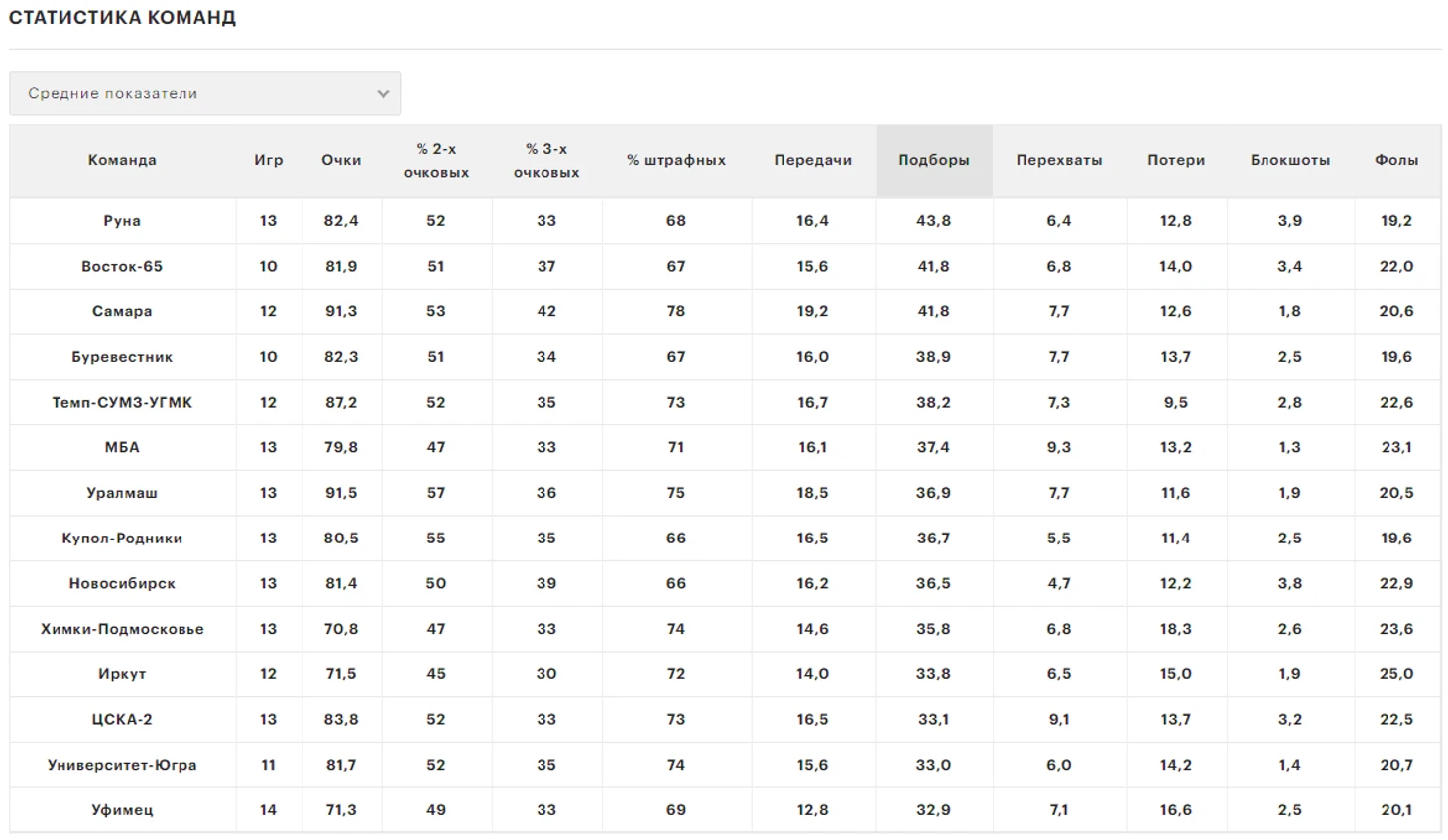Sort by 'Очки' column header

tap(341, 160)
